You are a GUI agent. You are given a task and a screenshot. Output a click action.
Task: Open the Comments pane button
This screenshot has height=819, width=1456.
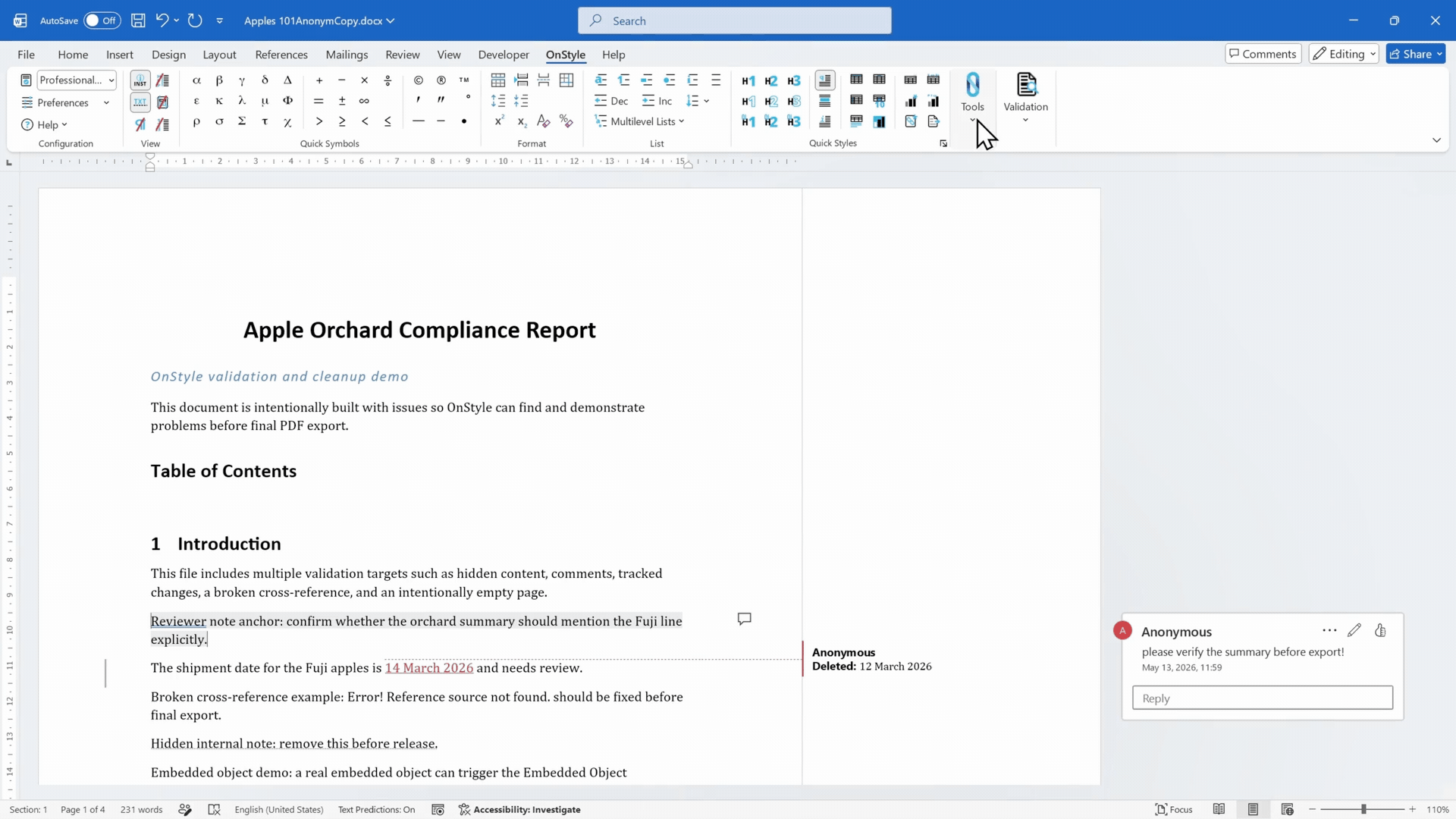1263,54
